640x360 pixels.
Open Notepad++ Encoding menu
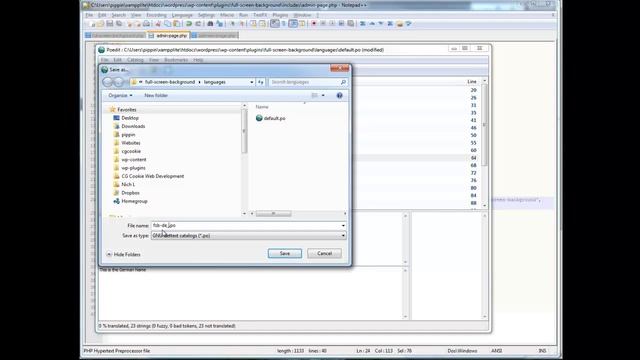(x=156, y=15)
